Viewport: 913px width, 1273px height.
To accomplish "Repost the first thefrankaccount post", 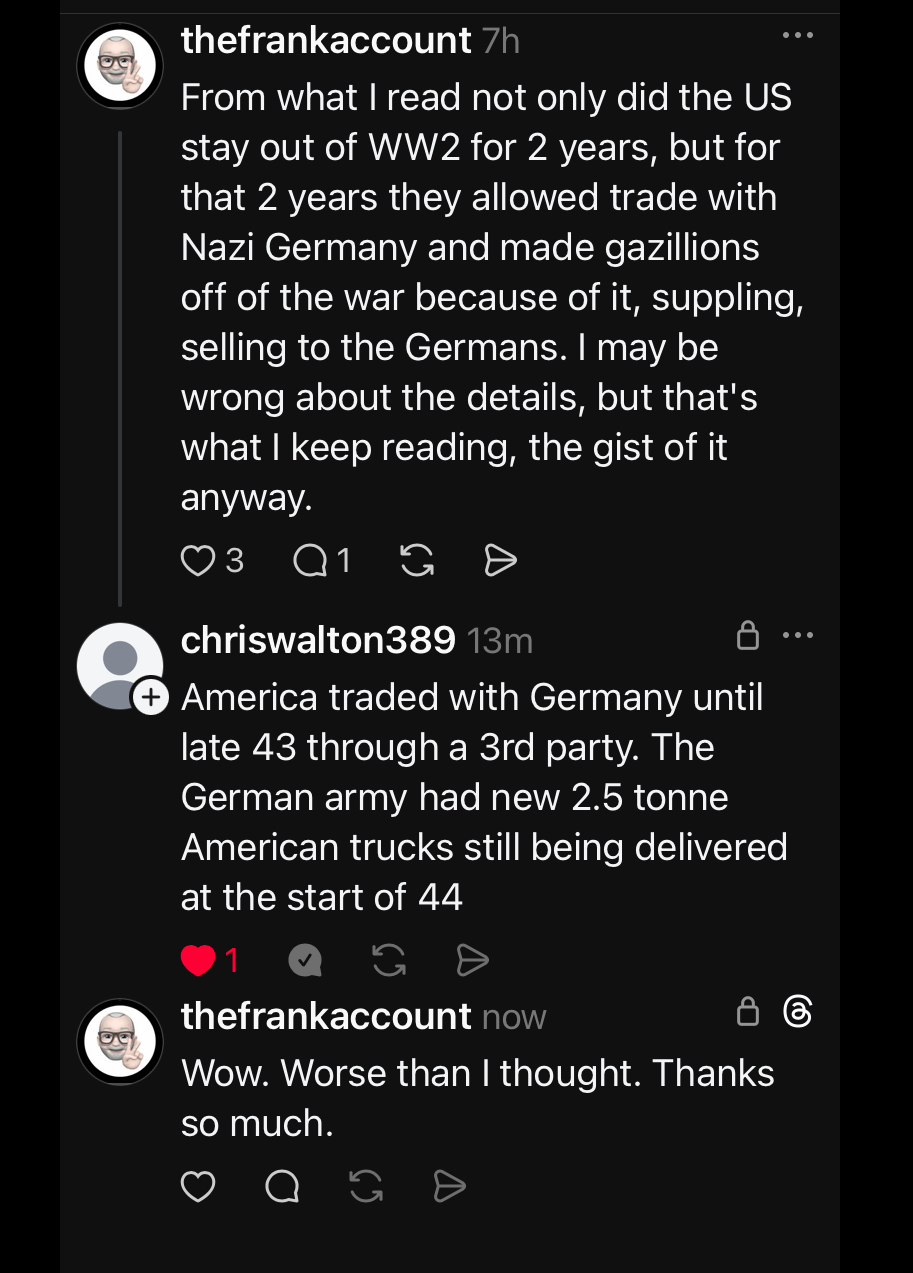I will point(416,561).
